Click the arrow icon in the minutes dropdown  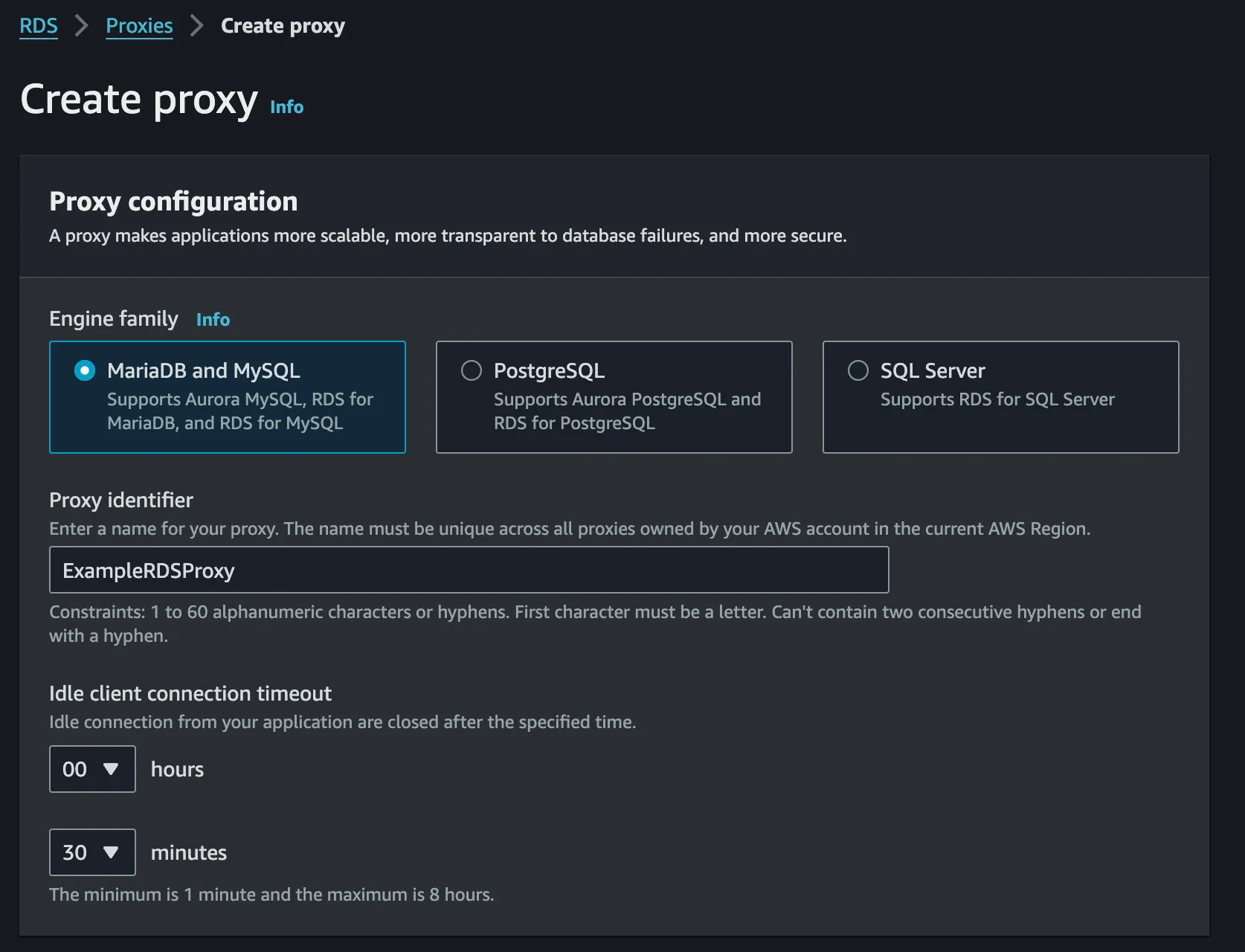[x=111, y=852]
